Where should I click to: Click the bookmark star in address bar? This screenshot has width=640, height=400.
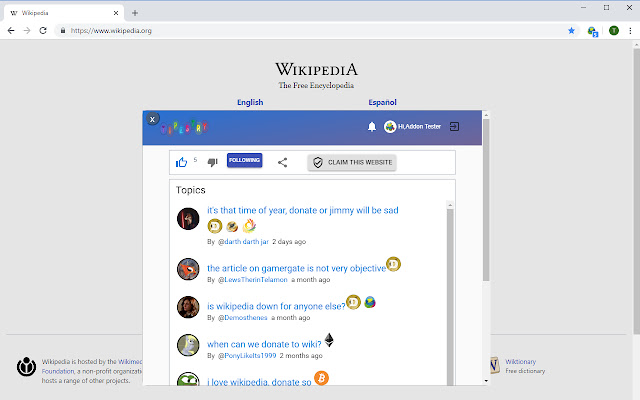click(571, 31)
